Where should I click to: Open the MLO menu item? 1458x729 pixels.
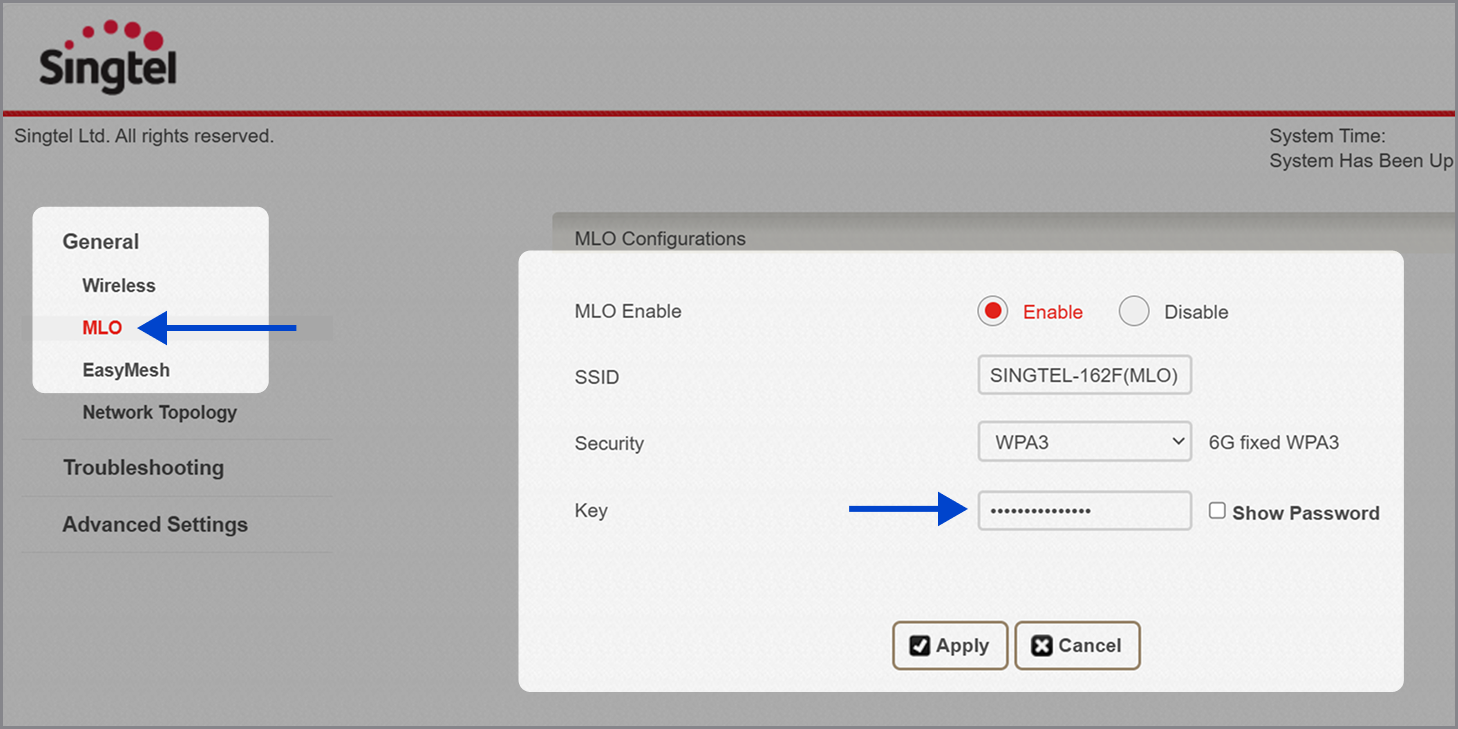[x=102, y=328]
